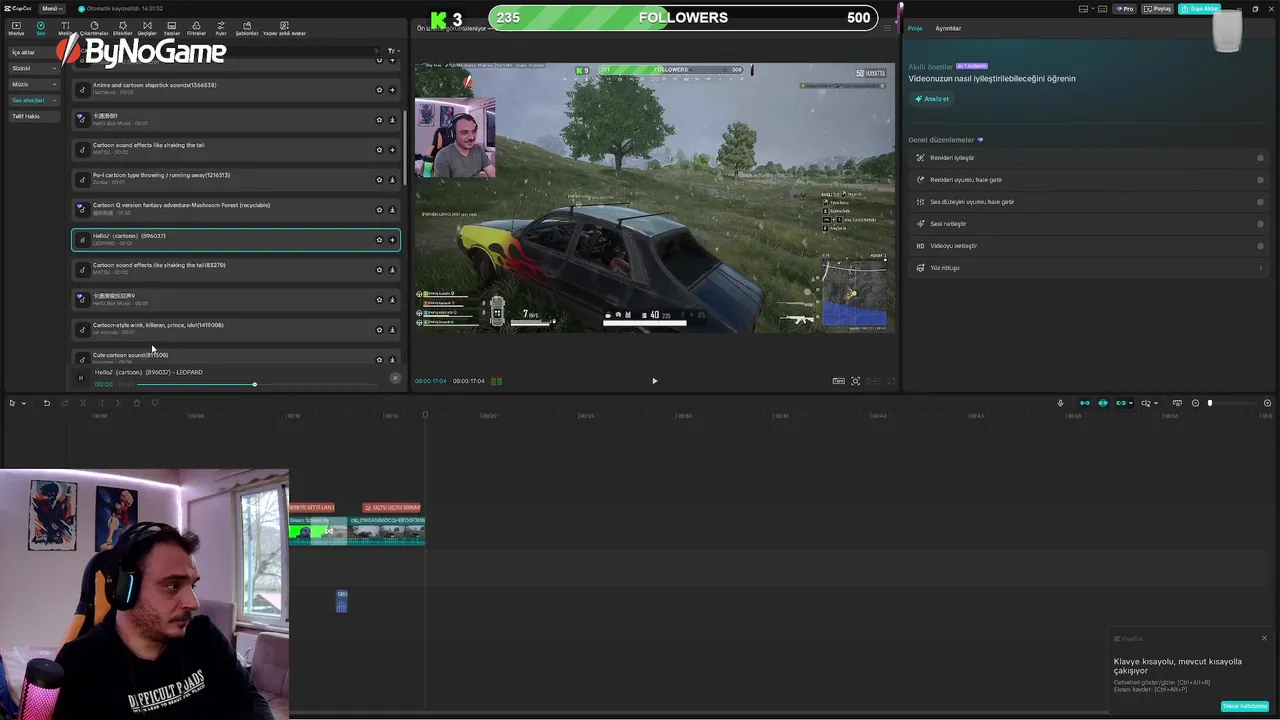Switch to the Ayrıntılar tab
Viewport: 1280px width, 720px height.
[948, 28]
